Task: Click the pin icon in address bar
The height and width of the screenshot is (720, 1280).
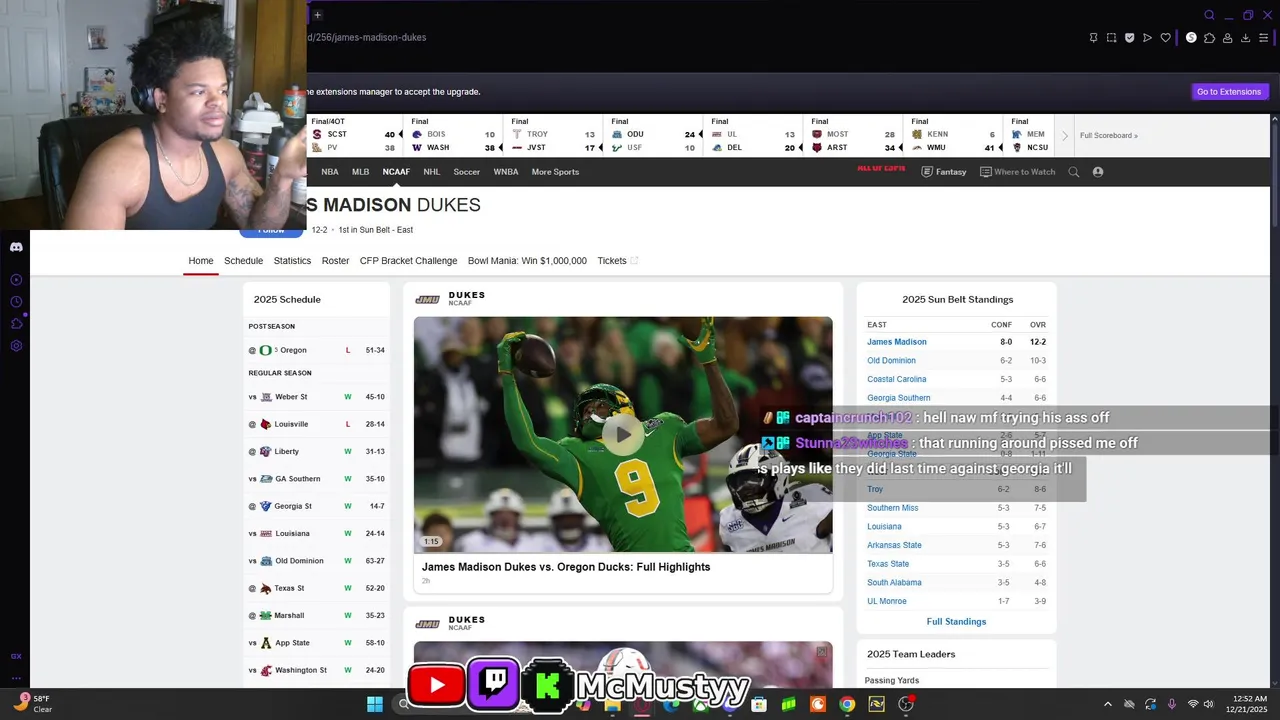Action: tap(1093, 38)
